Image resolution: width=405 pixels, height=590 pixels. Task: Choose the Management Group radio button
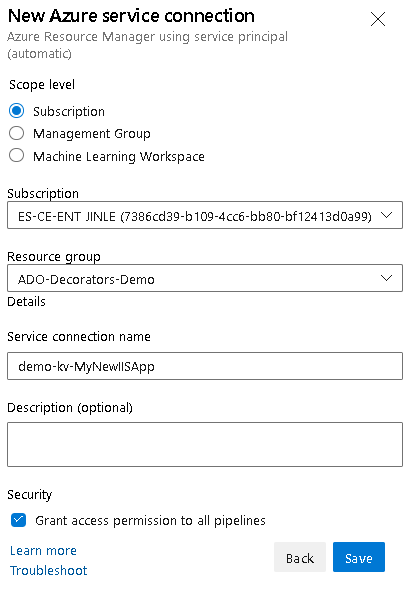click(x=17, y=133)
